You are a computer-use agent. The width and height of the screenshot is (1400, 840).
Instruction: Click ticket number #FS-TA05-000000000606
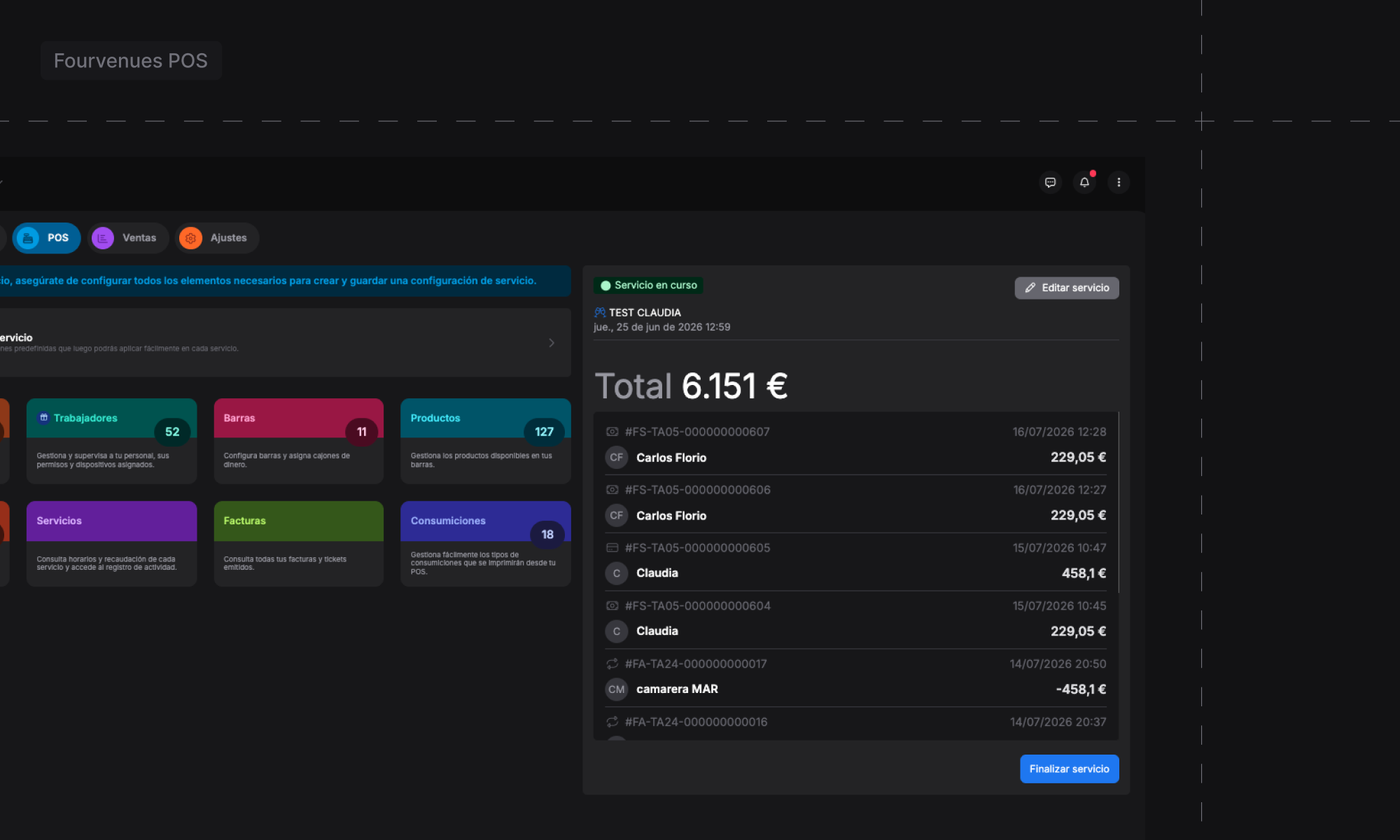pos(697,490)
